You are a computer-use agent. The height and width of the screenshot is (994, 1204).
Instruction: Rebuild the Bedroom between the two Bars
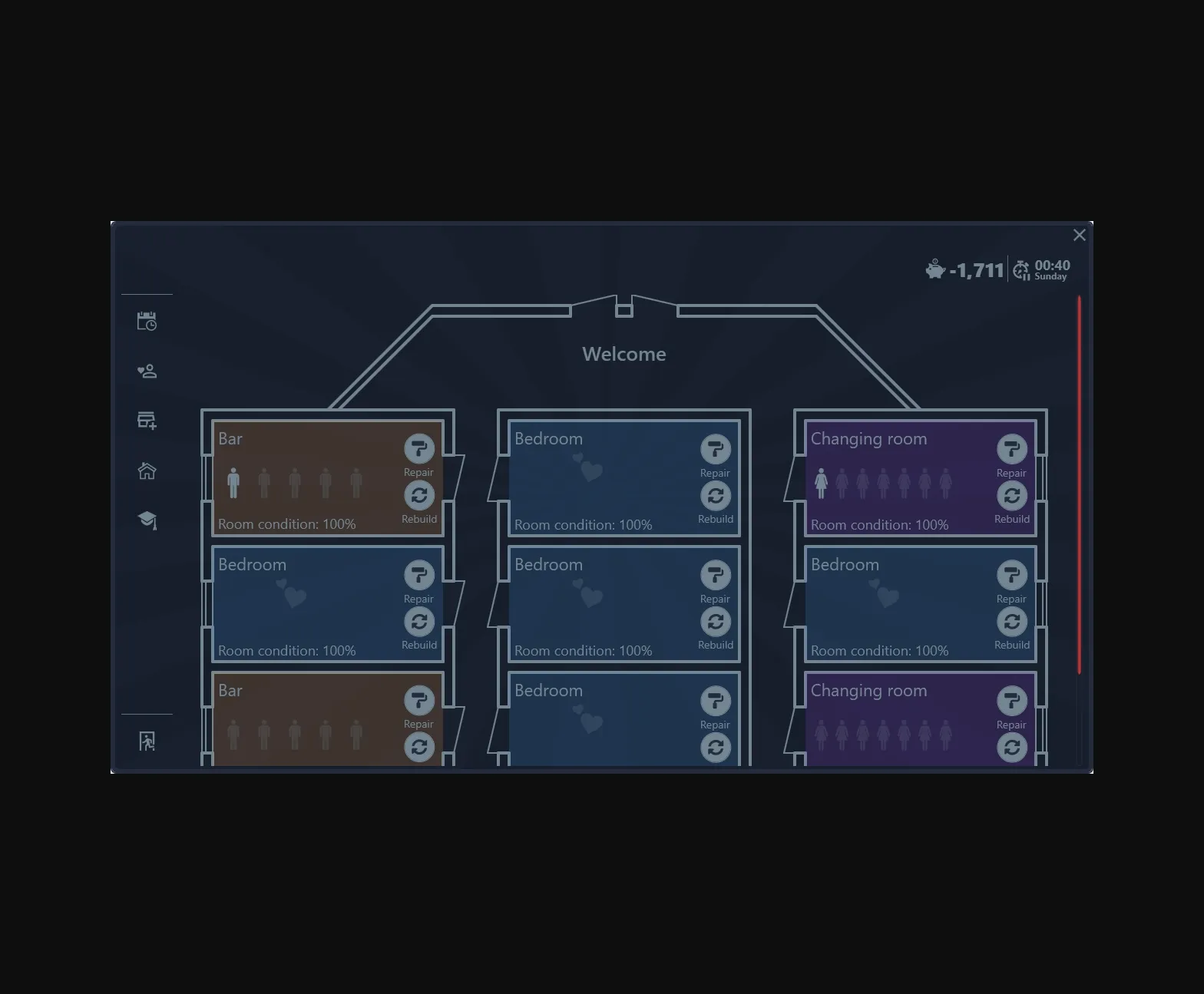[x=419, y=622]
